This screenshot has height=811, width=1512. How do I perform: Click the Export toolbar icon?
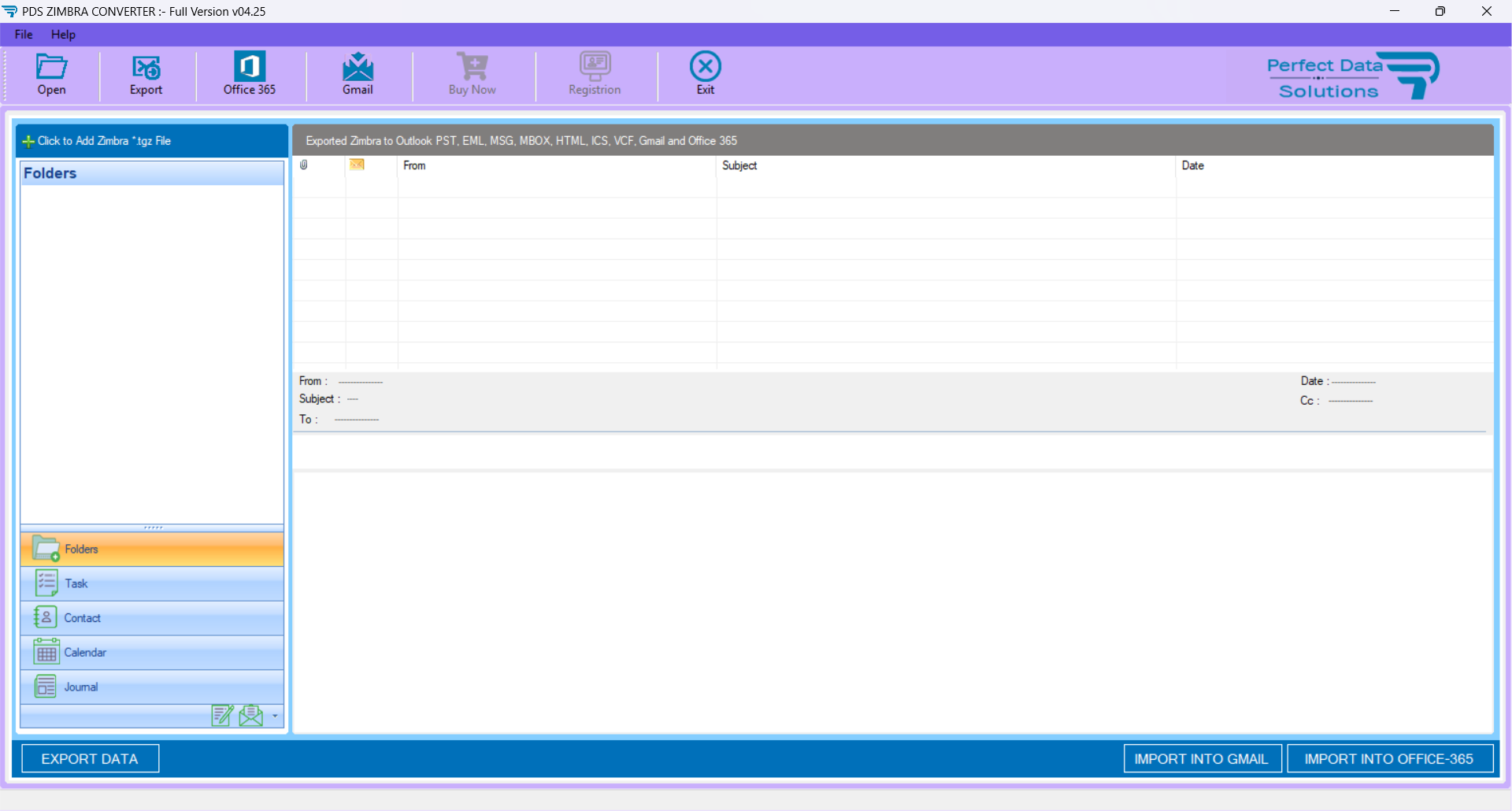(x=146, y=75)
